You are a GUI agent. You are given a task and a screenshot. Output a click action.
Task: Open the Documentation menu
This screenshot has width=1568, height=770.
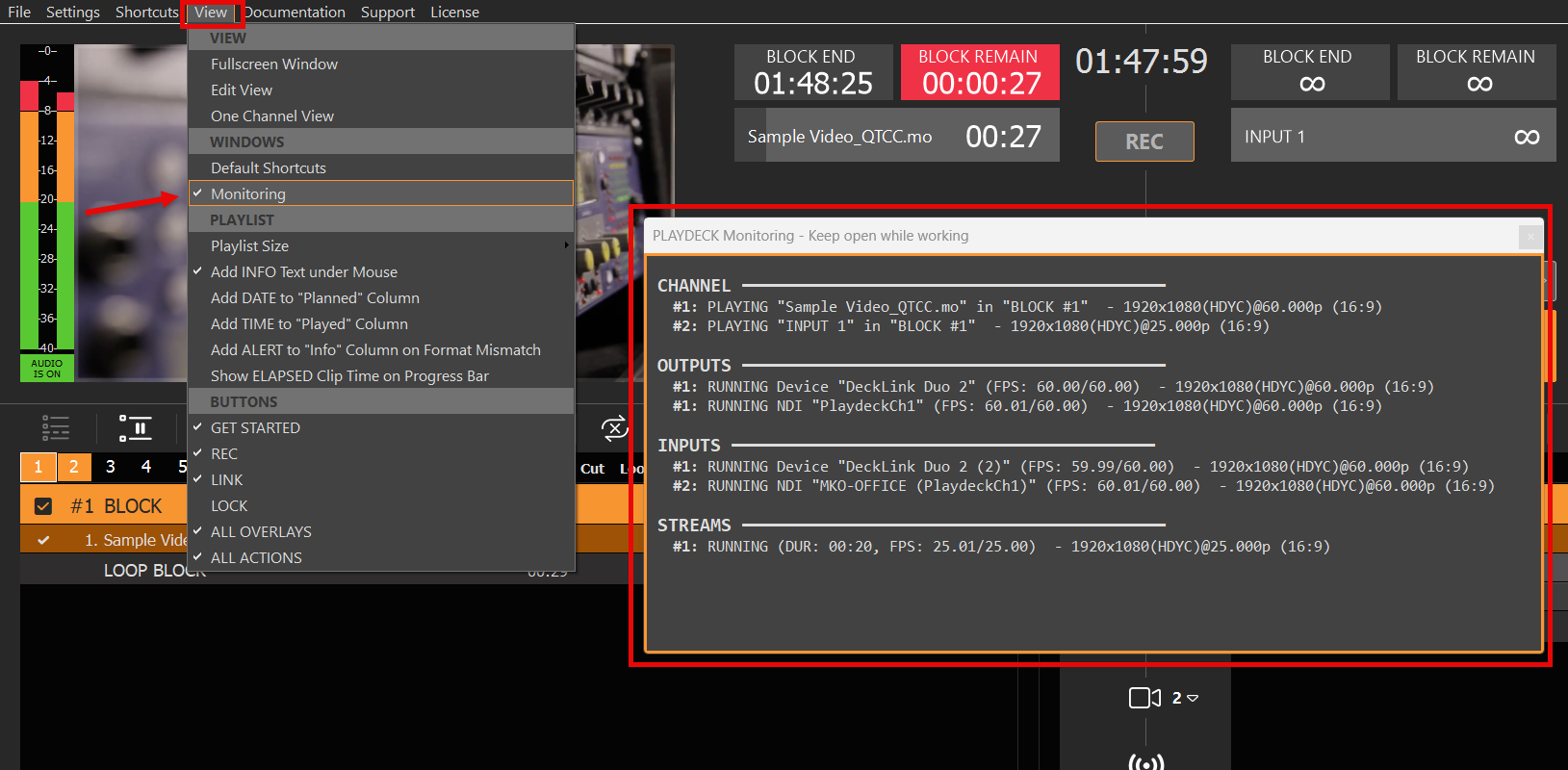click(295, 12)
